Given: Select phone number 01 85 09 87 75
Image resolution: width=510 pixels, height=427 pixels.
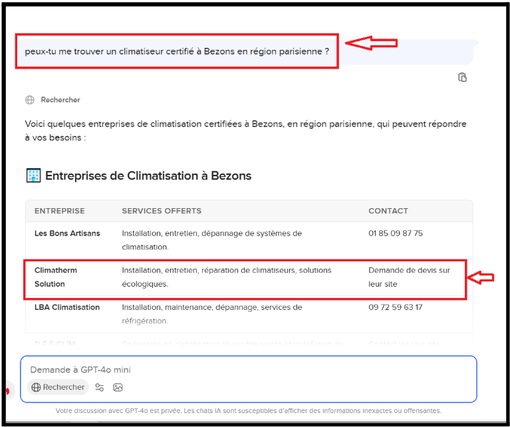Looking at the screenshot, I should [395, 233].
